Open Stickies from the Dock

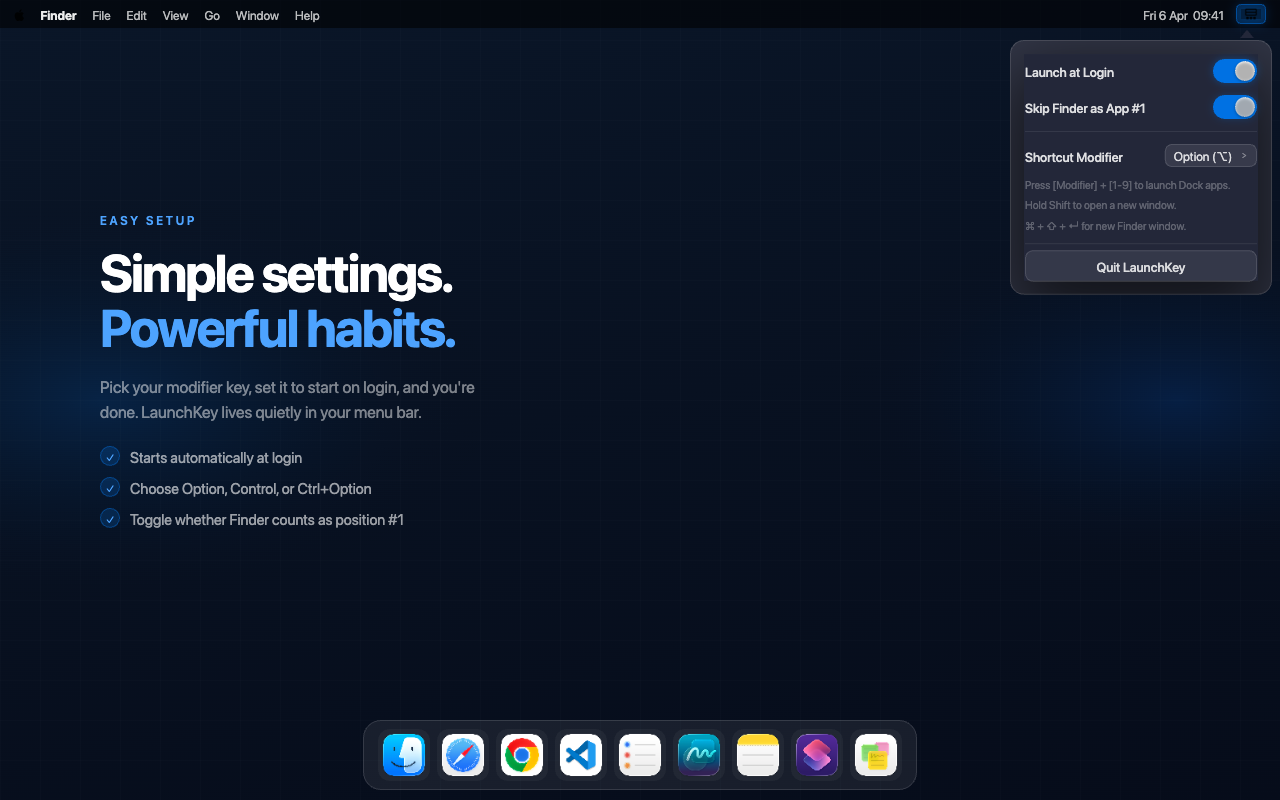(875, 755)
